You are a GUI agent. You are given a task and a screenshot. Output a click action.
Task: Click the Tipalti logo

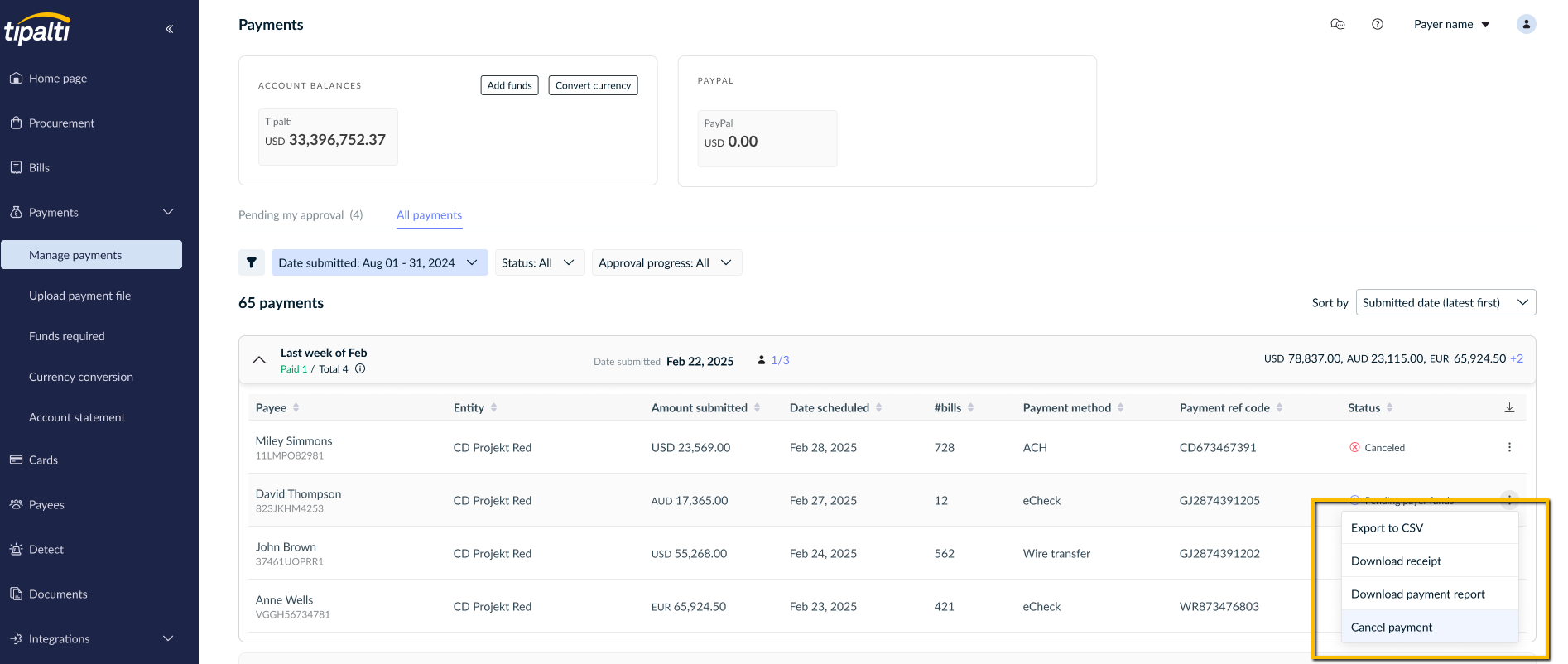(37, 29)
